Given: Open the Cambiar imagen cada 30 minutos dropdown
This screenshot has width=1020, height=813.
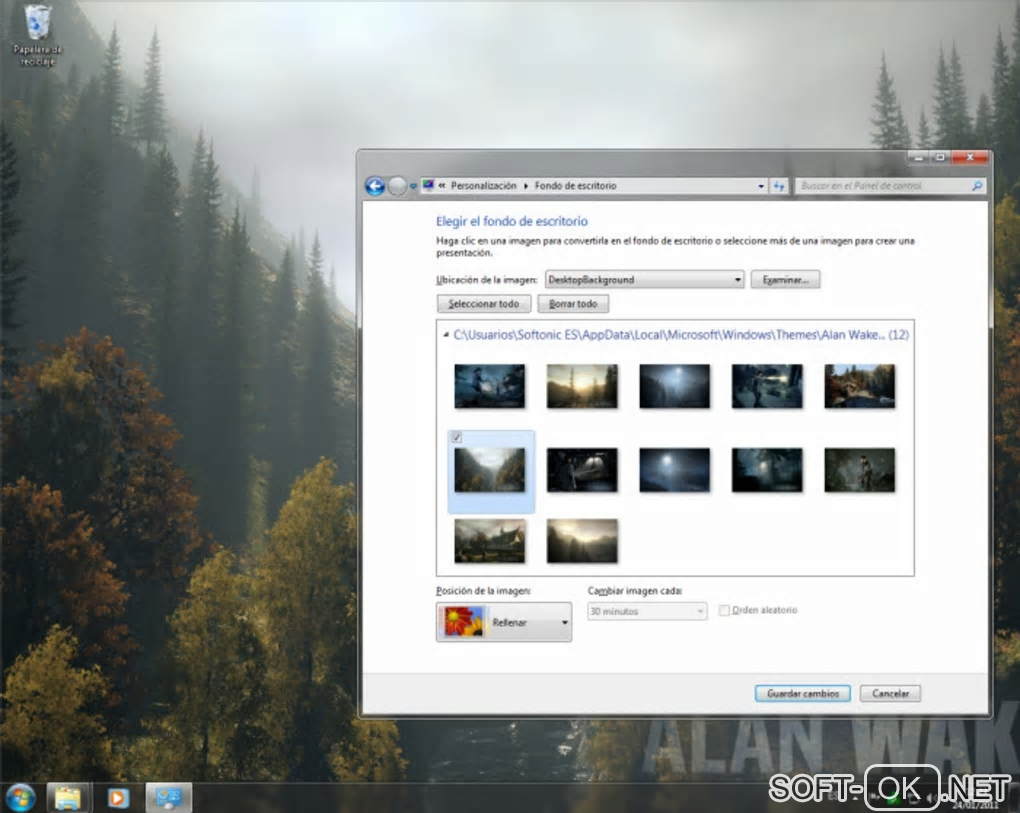Looking at the screenshot, I should [647, 611].
